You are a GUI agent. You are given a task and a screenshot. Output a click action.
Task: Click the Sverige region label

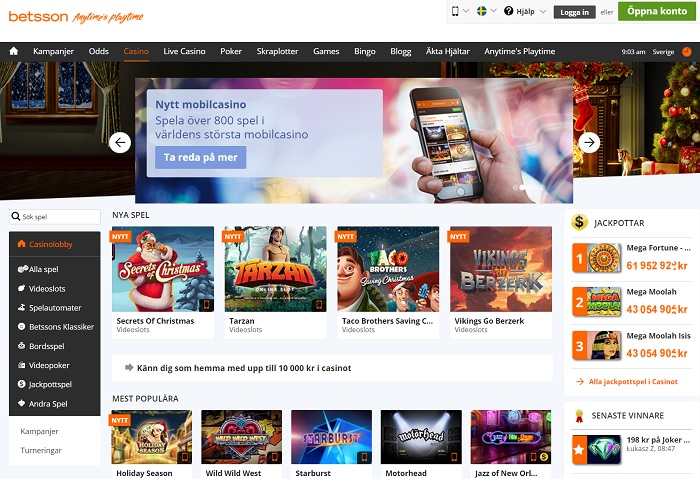tap(663, 52)
